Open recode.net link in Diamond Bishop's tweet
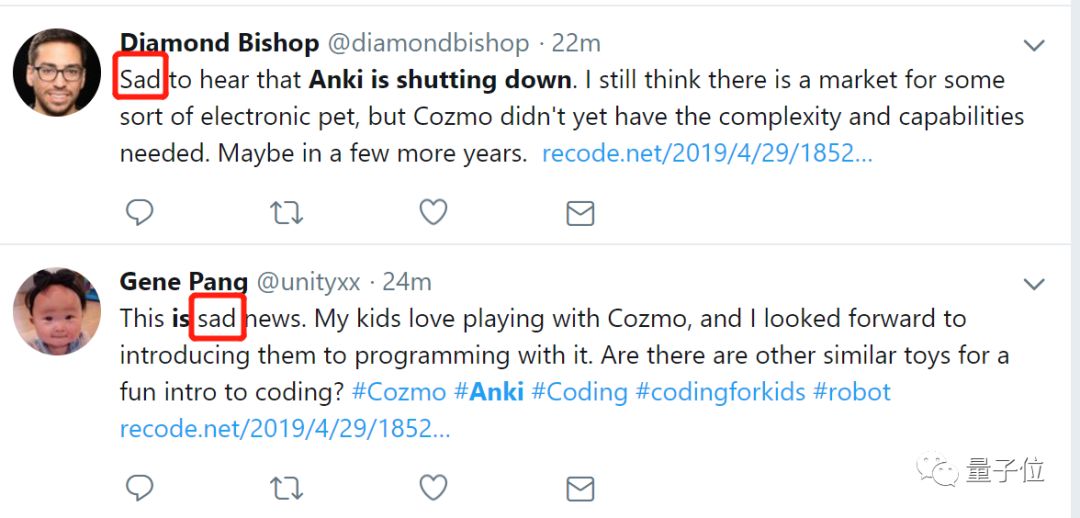Image resolution: width=1080 pixels, height=518 pixels. click(x=706, y=154)
